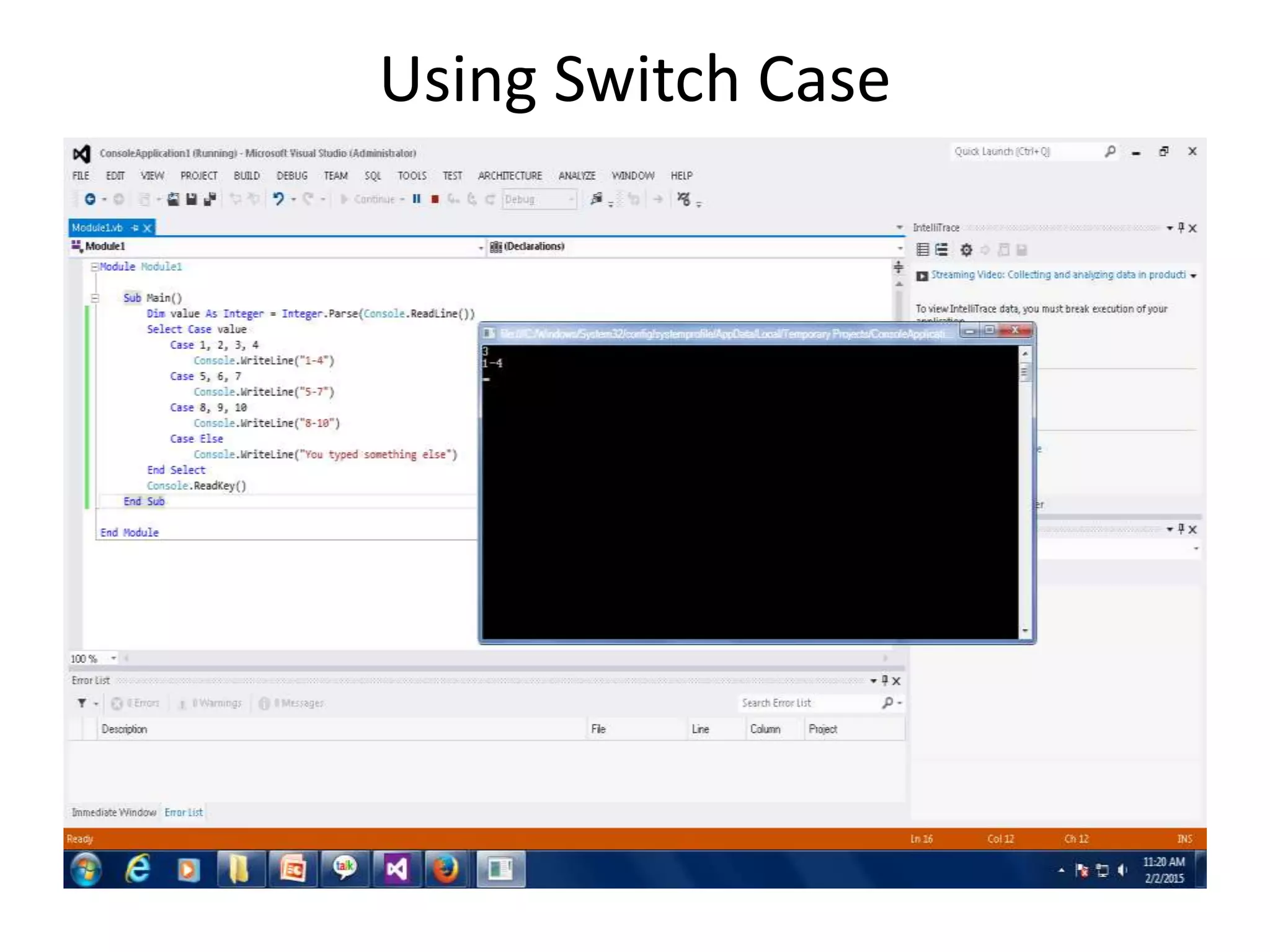Click the pin icon on Module1.vb tab
The image size is (1270, 952).
(x=135, y=228)
